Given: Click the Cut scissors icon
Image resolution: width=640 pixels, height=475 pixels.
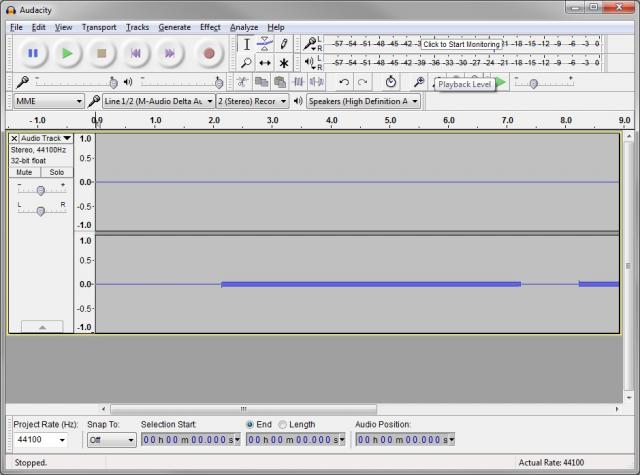Looking at the screenshot, I should [243, 82].
